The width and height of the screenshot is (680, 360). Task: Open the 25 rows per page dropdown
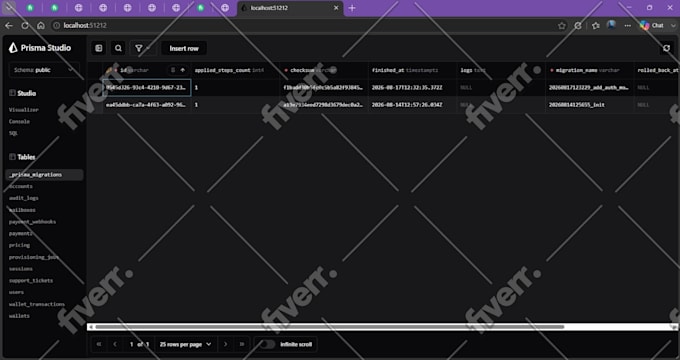(x=186, y=344)
